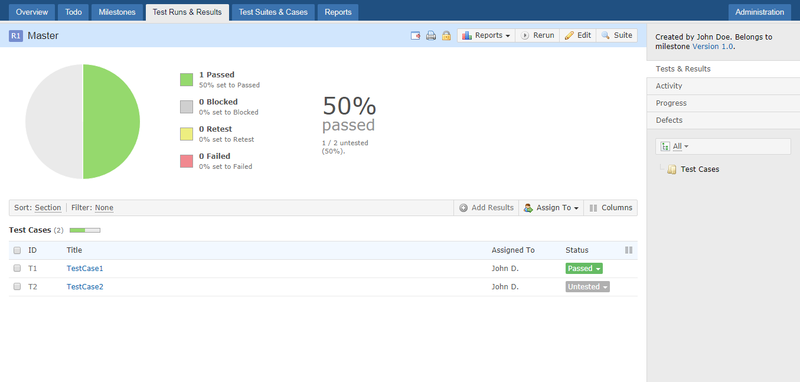Check the T1 row checkbox

point(17,268)
